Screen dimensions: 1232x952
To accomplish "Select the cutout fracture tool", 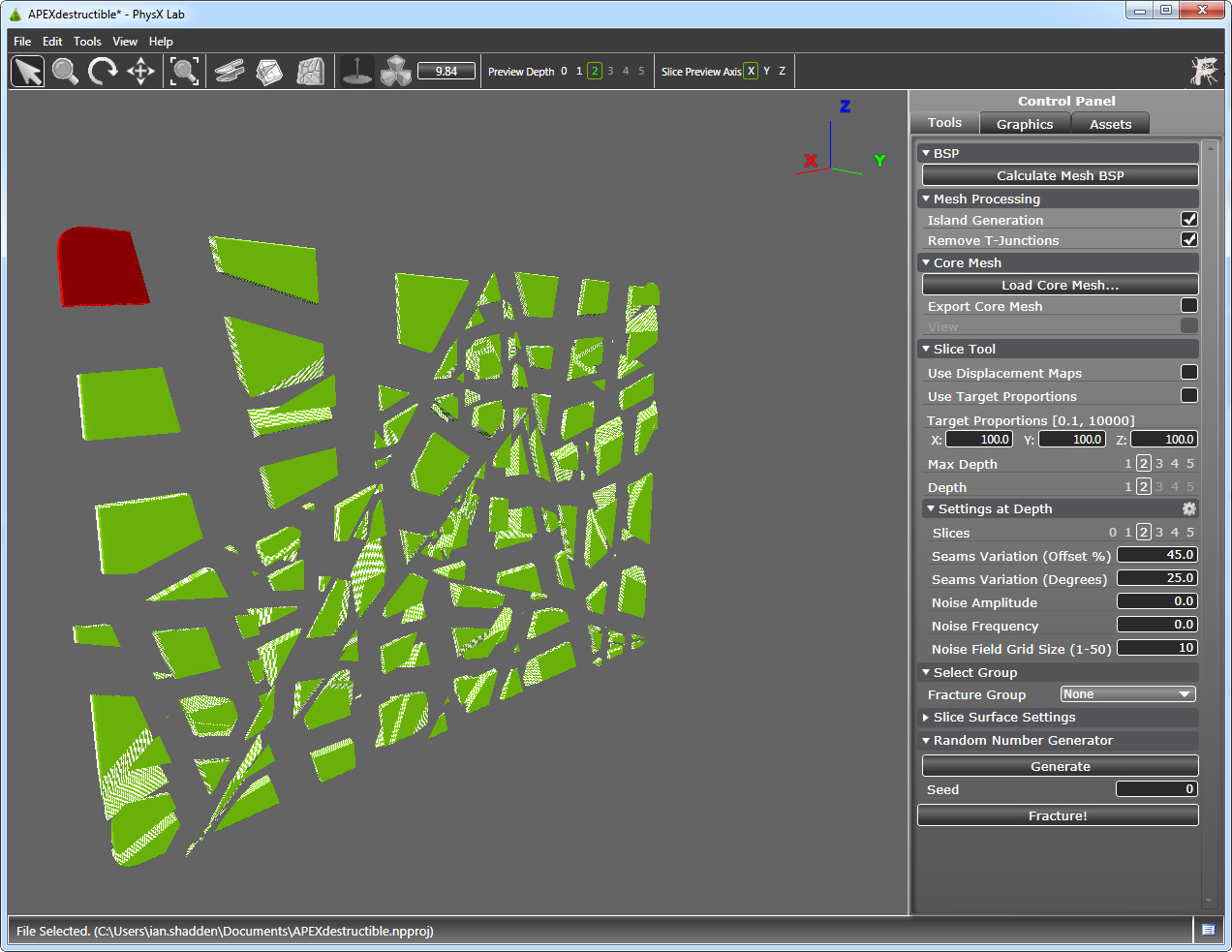I will coord(270,70).
